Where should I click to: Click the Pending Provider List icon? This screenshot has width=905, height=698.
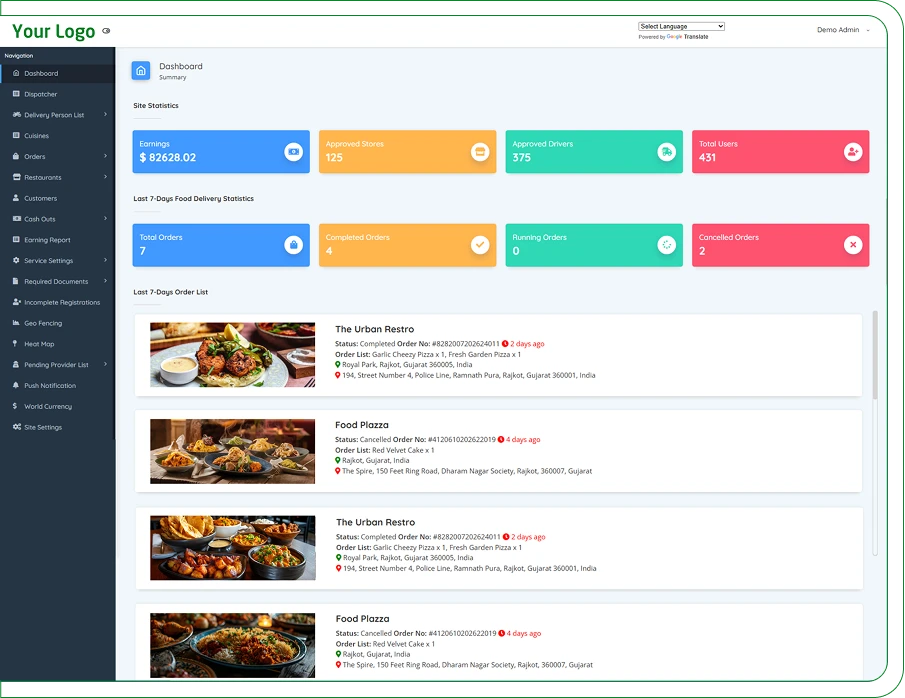click(x=16, y=364)
